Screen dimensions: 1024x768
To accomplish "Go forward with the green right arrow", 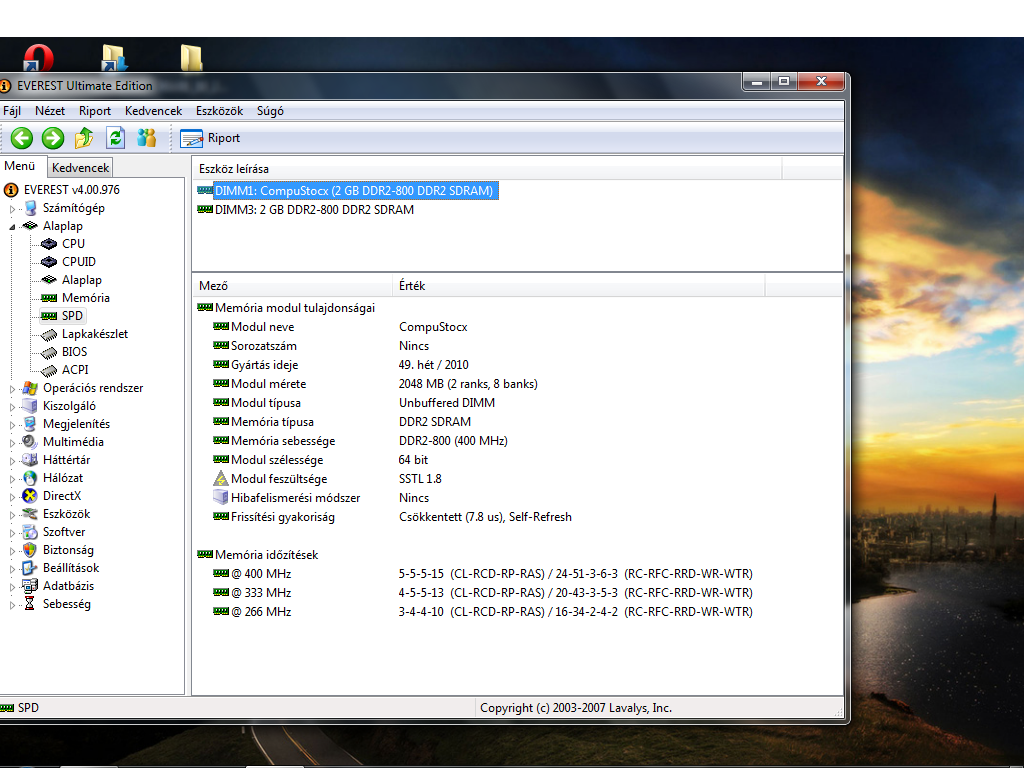I will point(53,138).
